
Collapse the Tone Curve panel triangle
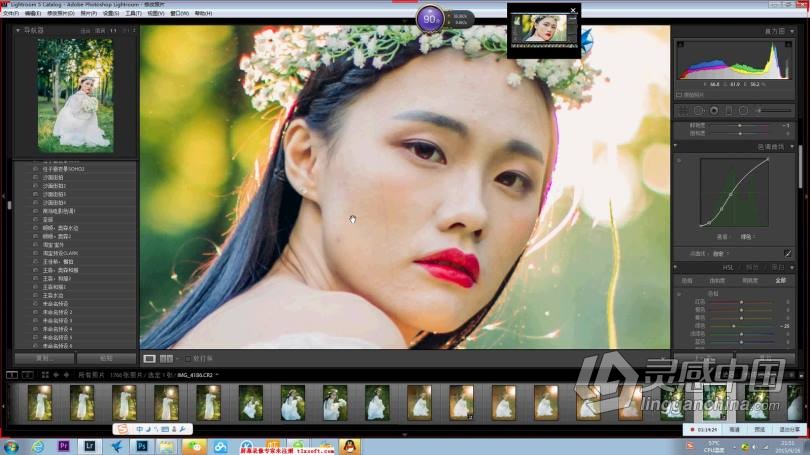pyautogui.click(x=792, y=147)
